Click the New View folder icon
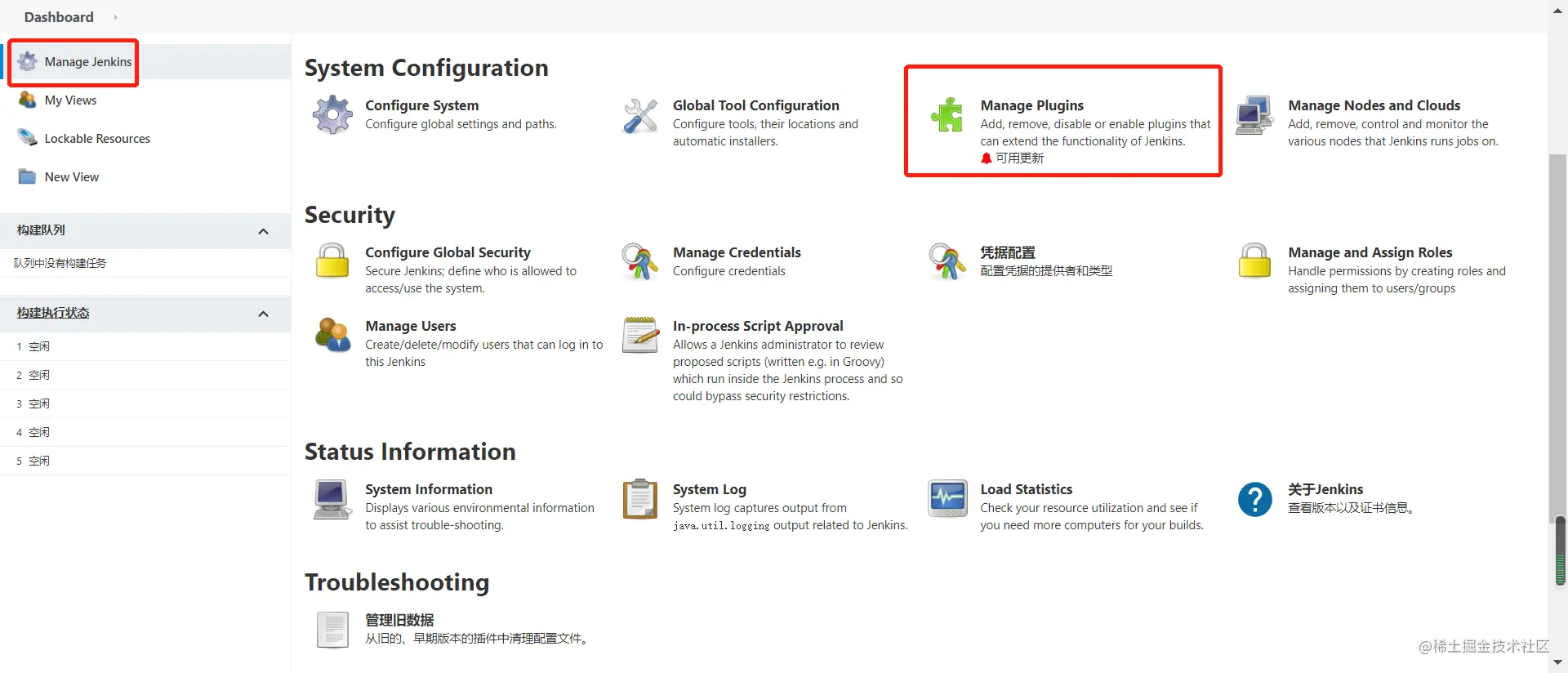Image resolution: width=1568 pixels, height=673 pixels. click(x=28, y=176)
